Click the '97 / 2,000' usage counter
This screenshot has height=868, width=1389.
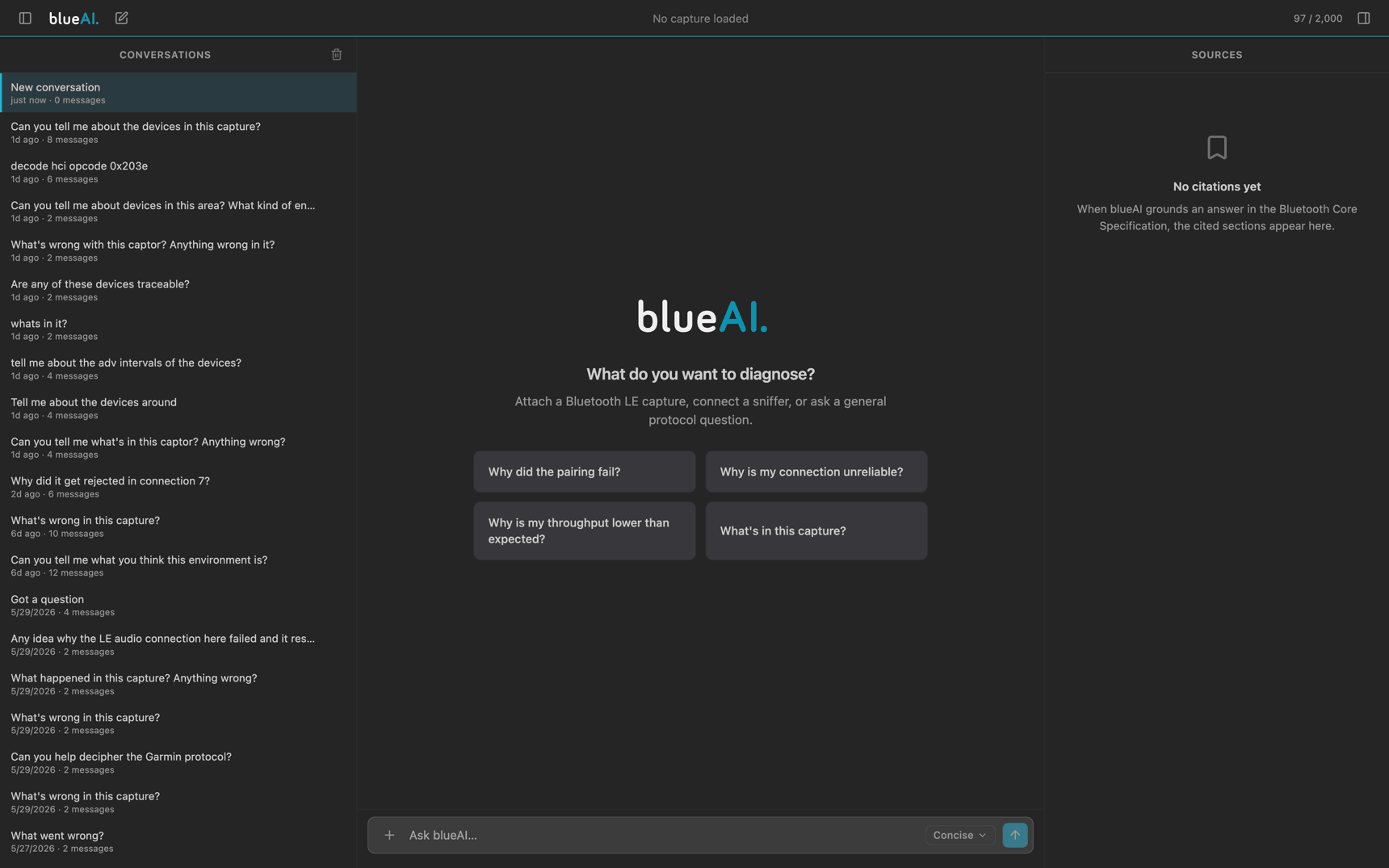[1317, 19]
